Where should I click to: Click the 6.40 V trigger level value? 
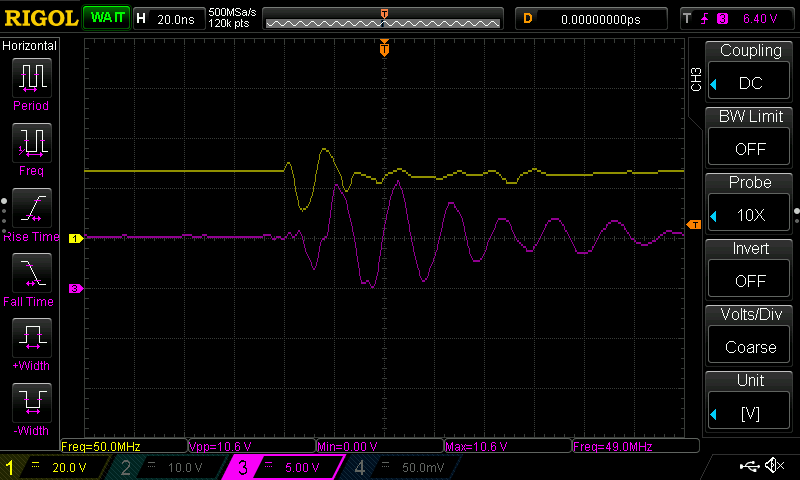(x=760, y=19)
